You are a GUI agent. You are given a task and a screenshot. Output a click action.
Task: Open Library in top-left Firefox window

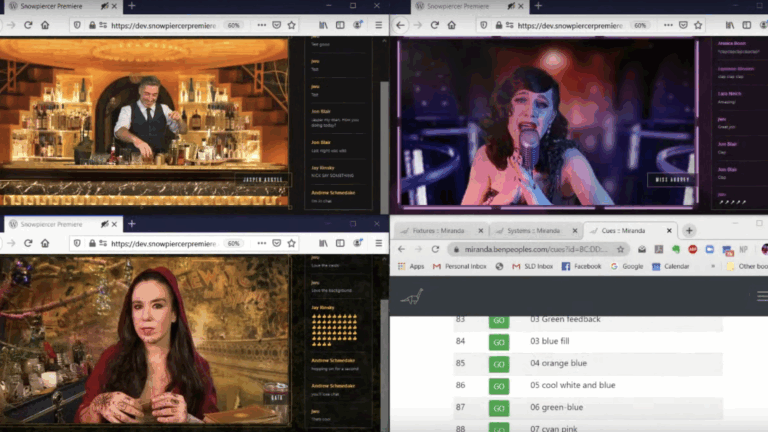click(x=323, y=25)
